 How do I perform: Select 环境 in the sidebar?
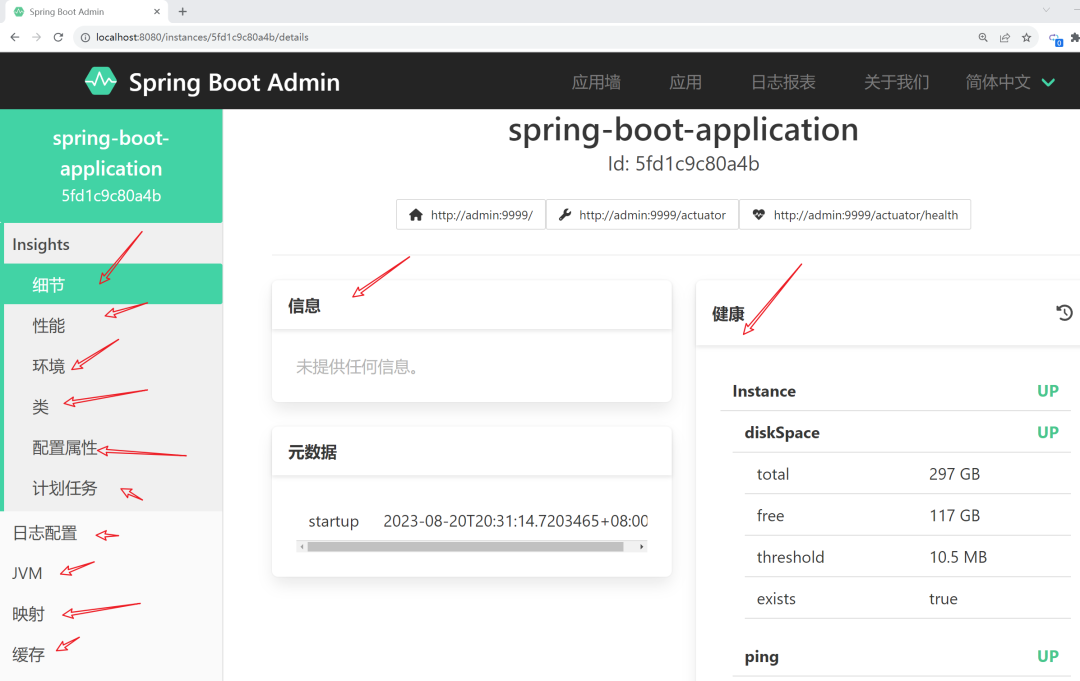click(113, 366)
